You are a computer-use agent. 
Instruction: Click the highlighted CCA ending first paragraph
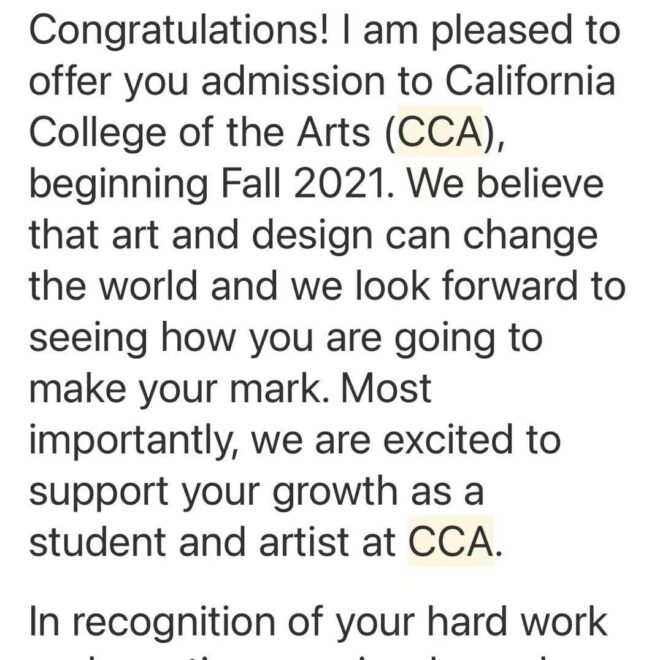(450, 541)
